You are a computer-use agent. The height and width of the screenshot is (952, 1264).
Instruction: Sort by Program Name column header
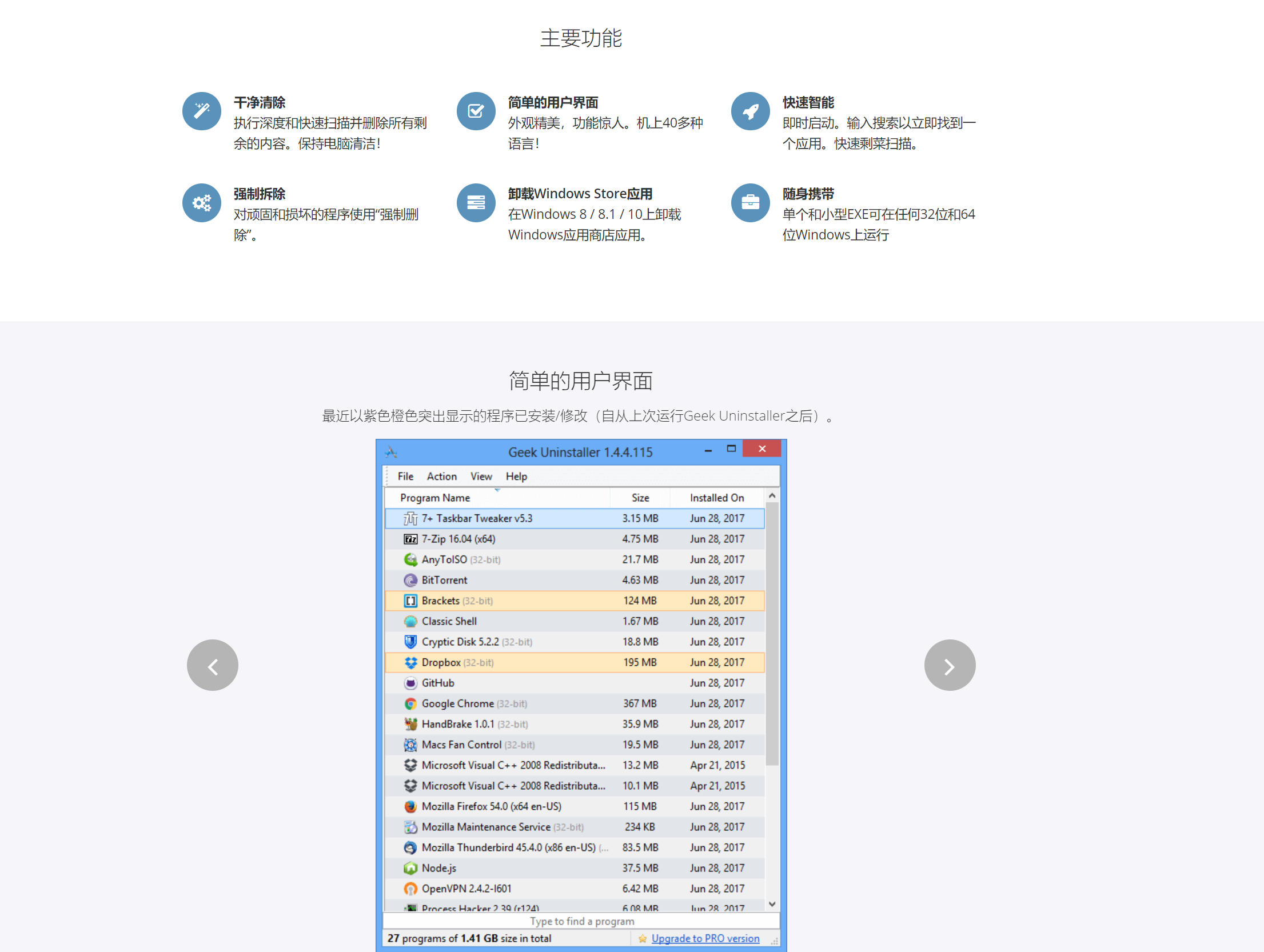tap(497, 498)
